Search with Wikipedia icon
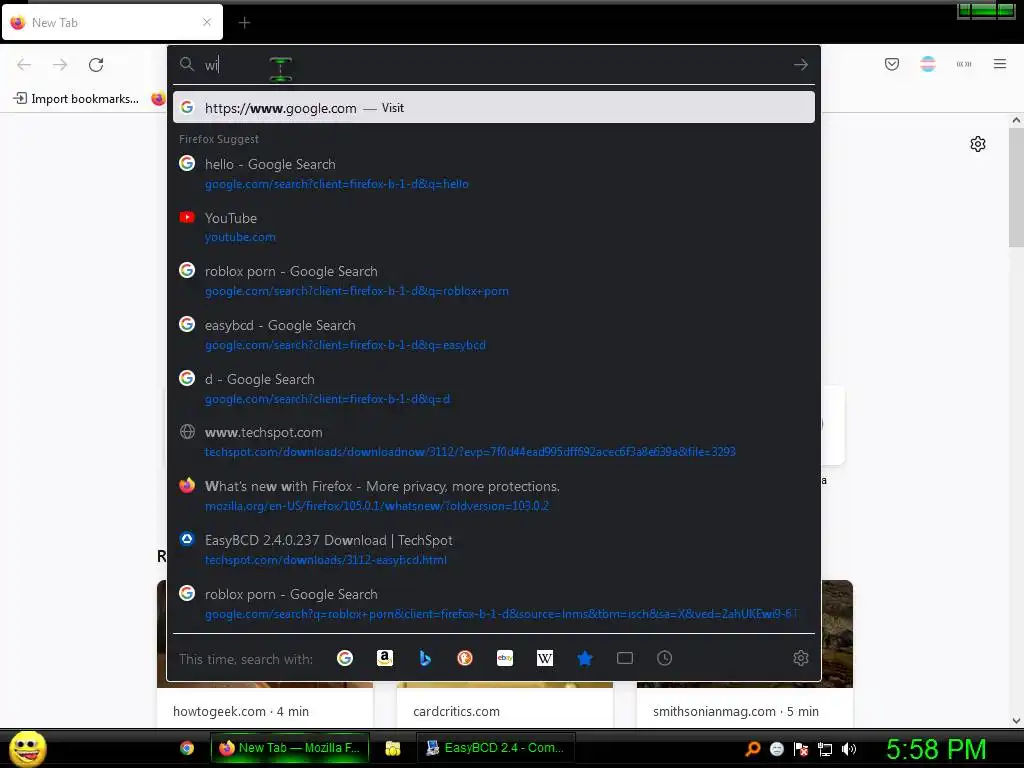This screenshot has height=768, width=1024. tap(545, 658)
